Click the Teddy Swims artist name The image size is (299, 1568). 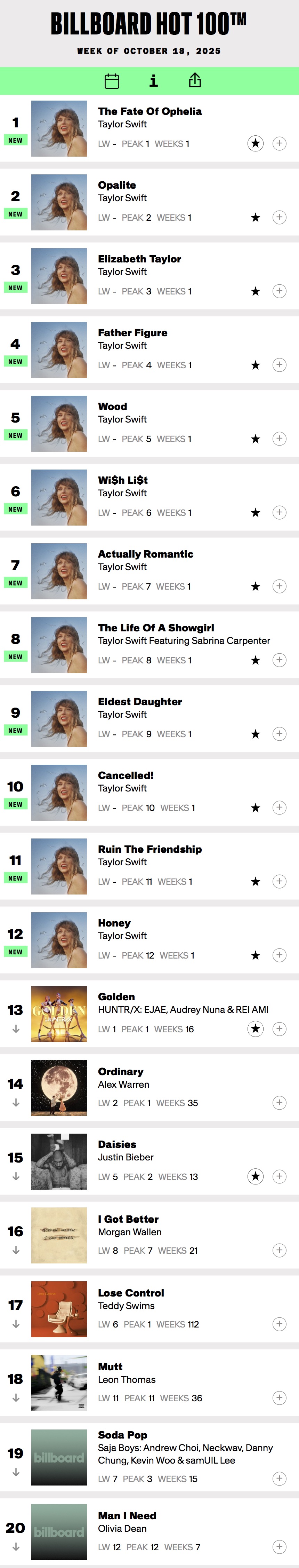pyautogui.click(x=126, y=1306)
